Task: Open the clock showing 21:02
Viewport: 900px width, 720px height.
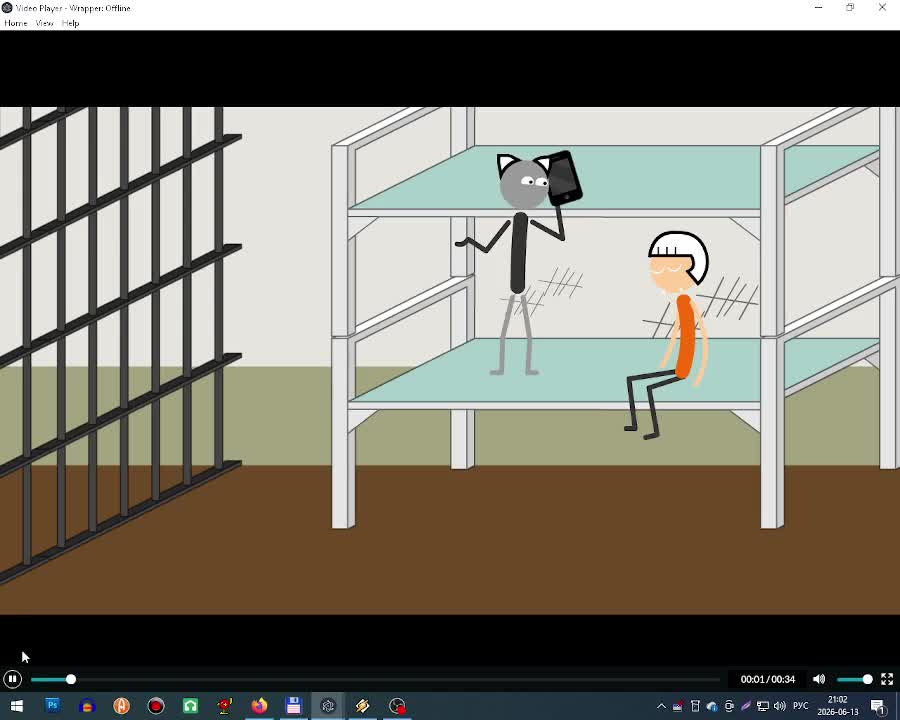Action: [x=838, y=706]
